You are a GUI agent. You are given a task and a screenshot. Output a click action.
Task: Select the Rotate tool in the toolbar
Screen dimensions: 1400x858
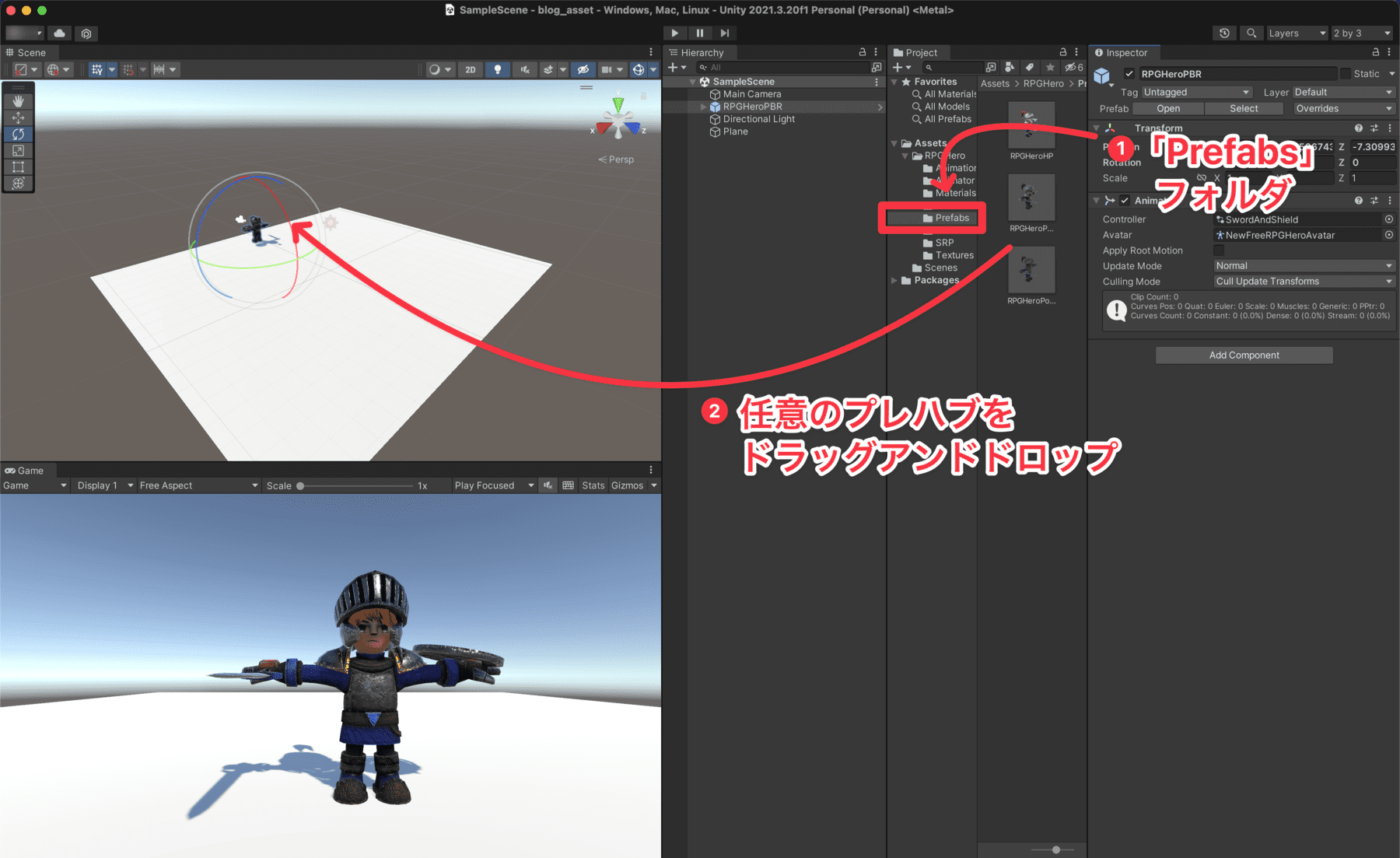click(x=18, y=134)
